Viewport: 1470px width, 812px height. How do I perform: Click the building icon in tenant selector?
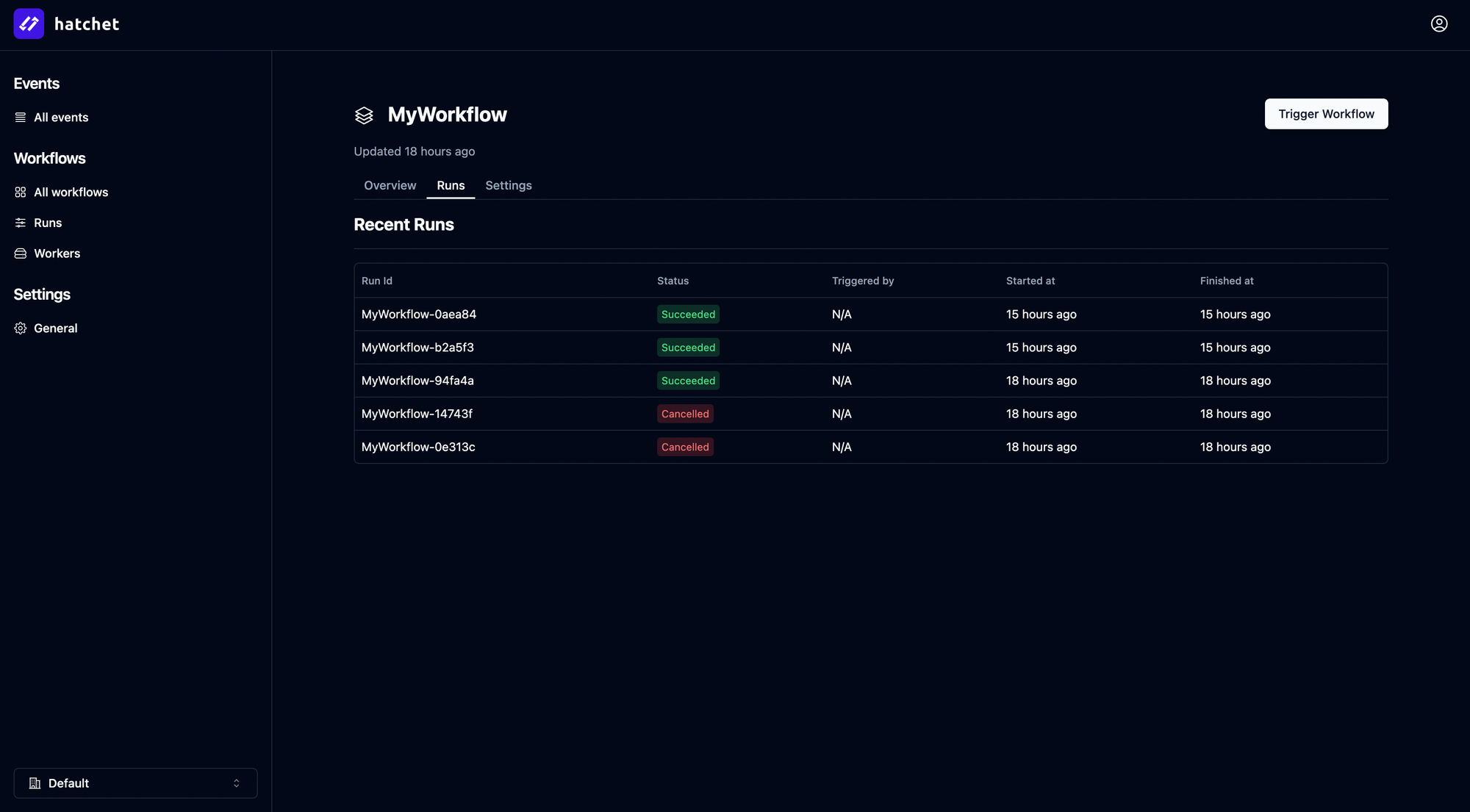pos(35,783)
